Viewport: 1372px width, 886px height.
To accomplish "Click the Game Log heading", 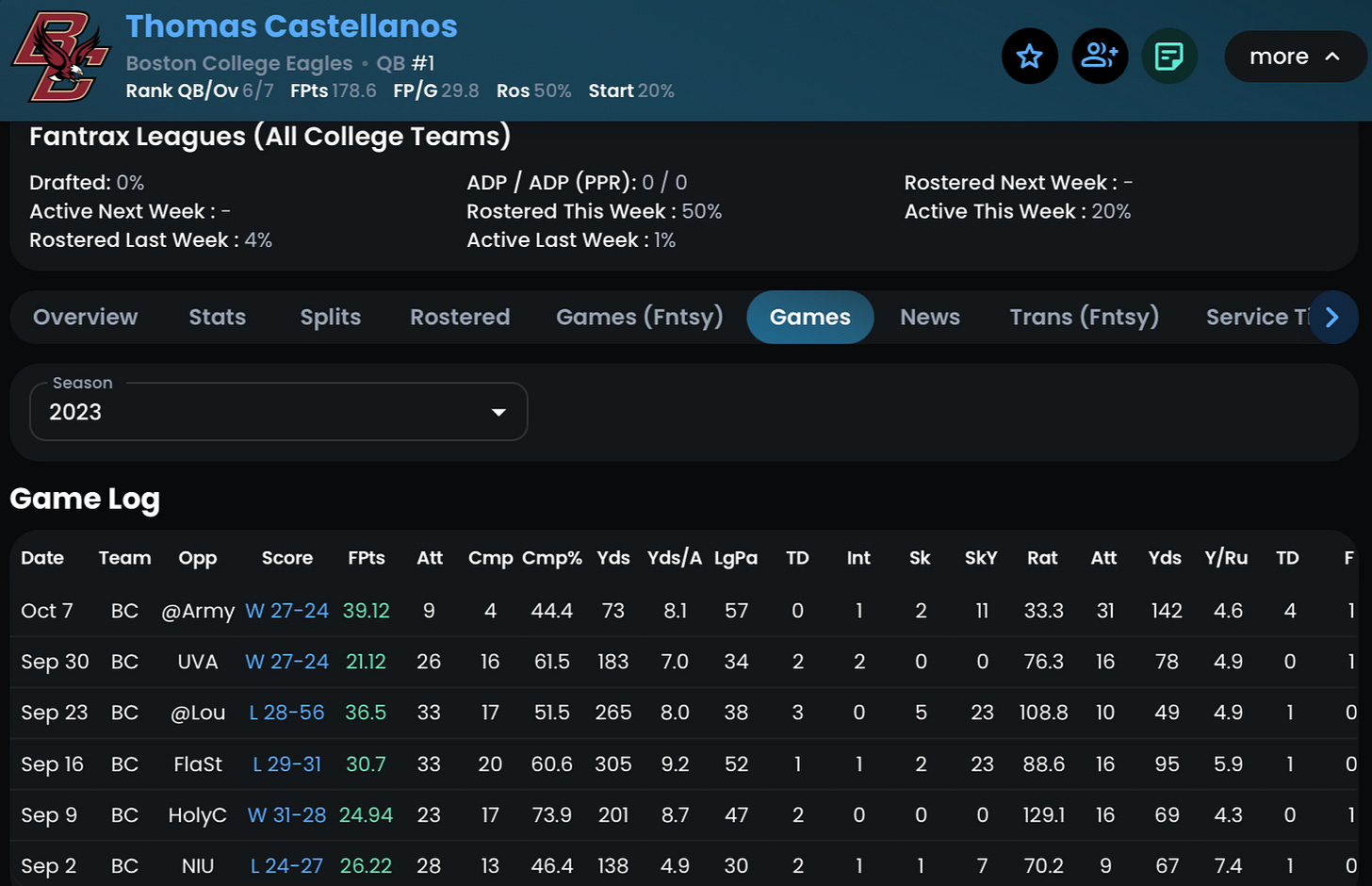I will (x=85, y=499).
